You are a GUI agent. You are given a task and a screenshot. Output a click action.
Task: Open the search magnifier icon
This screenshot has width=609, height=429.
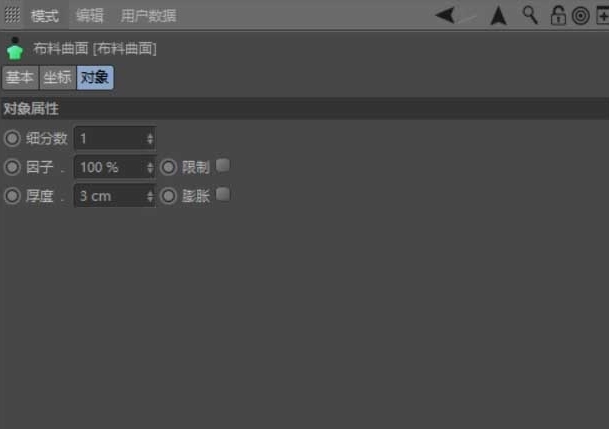[x=531, y=16]
